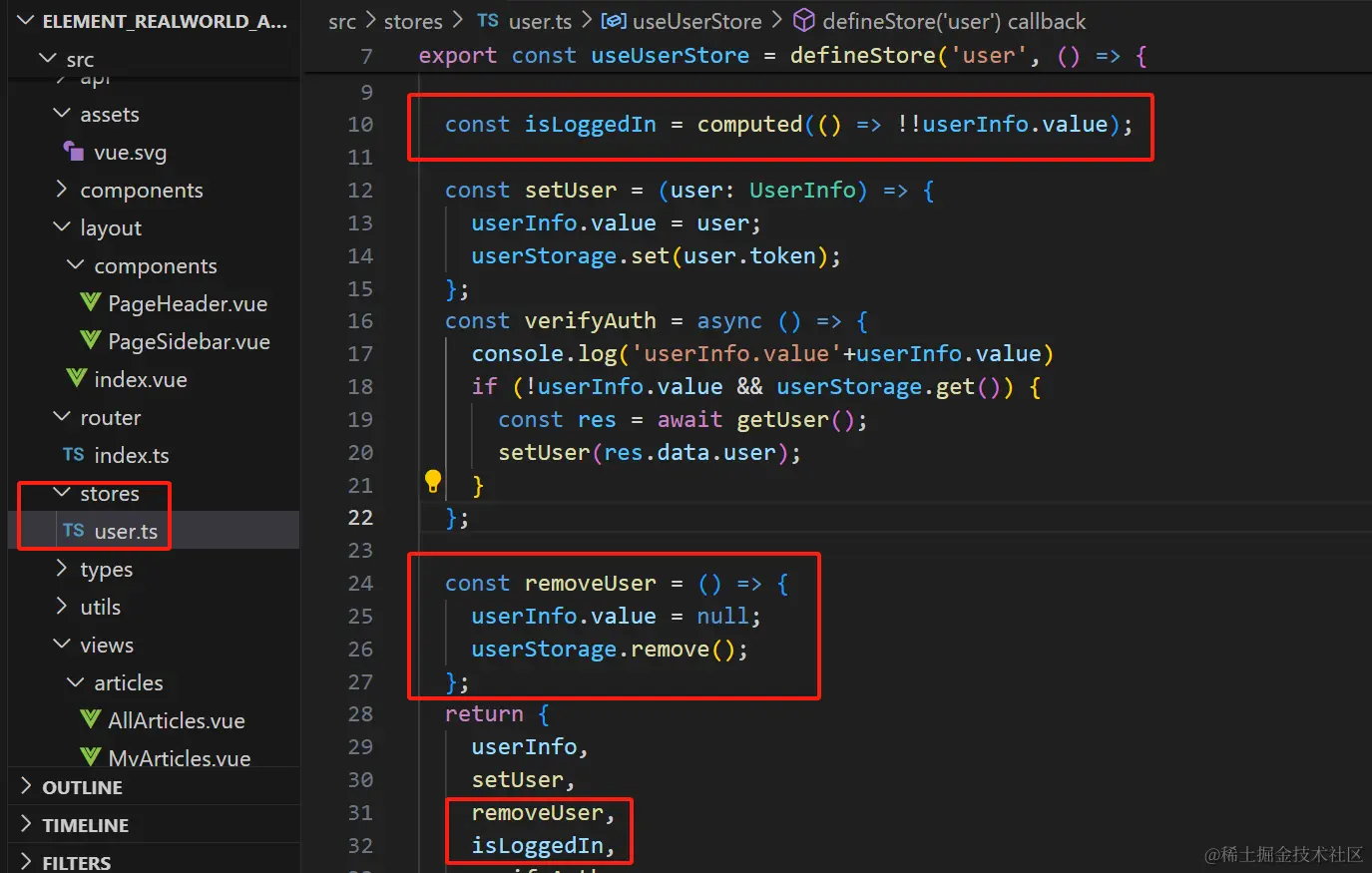
Task: Click the TS icon in the breadcrumb user.ts
Action: [488, 21]
